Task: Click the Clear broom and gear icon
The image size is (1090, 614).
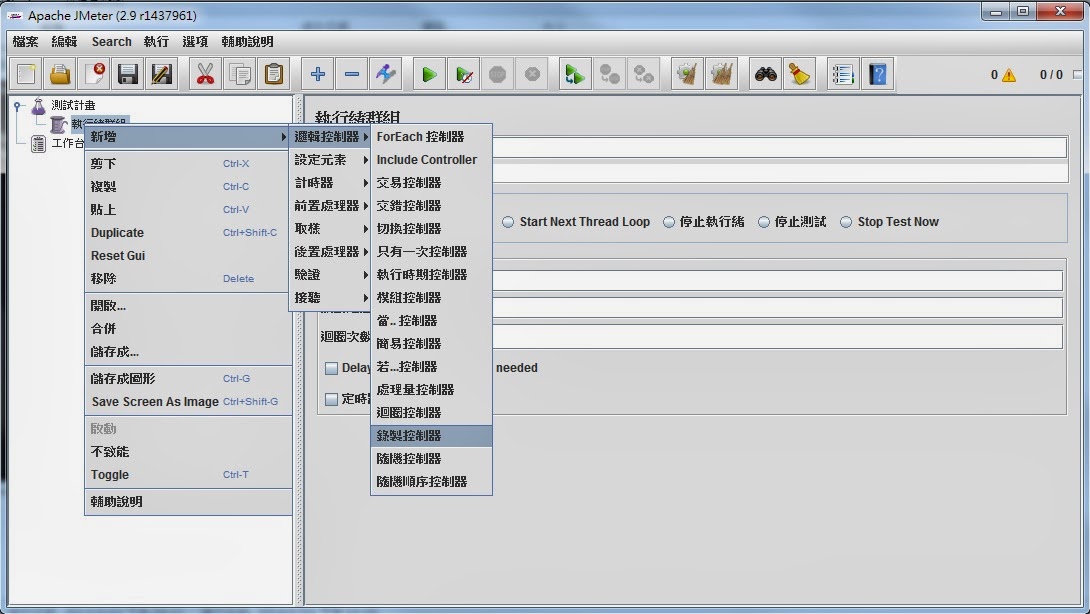Action: coord(688,74)
